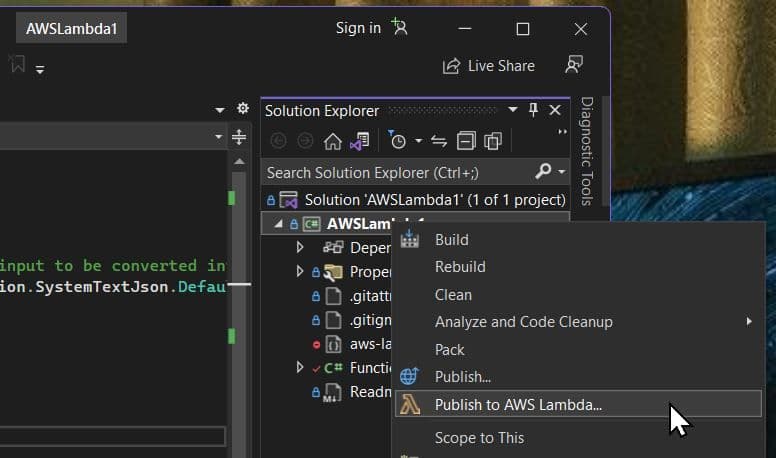Viewport: 776px width, 458px height.
Task: Click Sync with Active Document arrows
Action: coord(438,141)
